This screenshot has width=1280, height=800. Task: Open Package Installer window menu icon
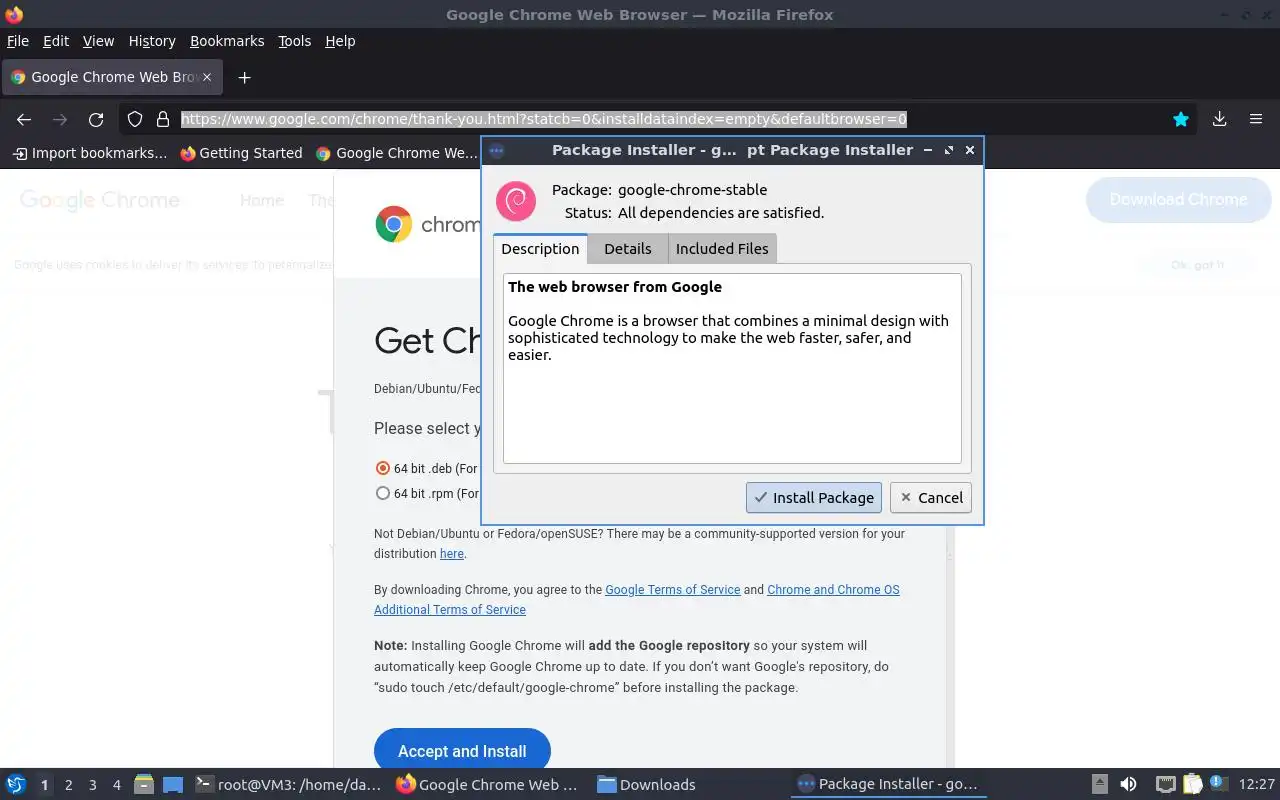[x=496, y=150]
